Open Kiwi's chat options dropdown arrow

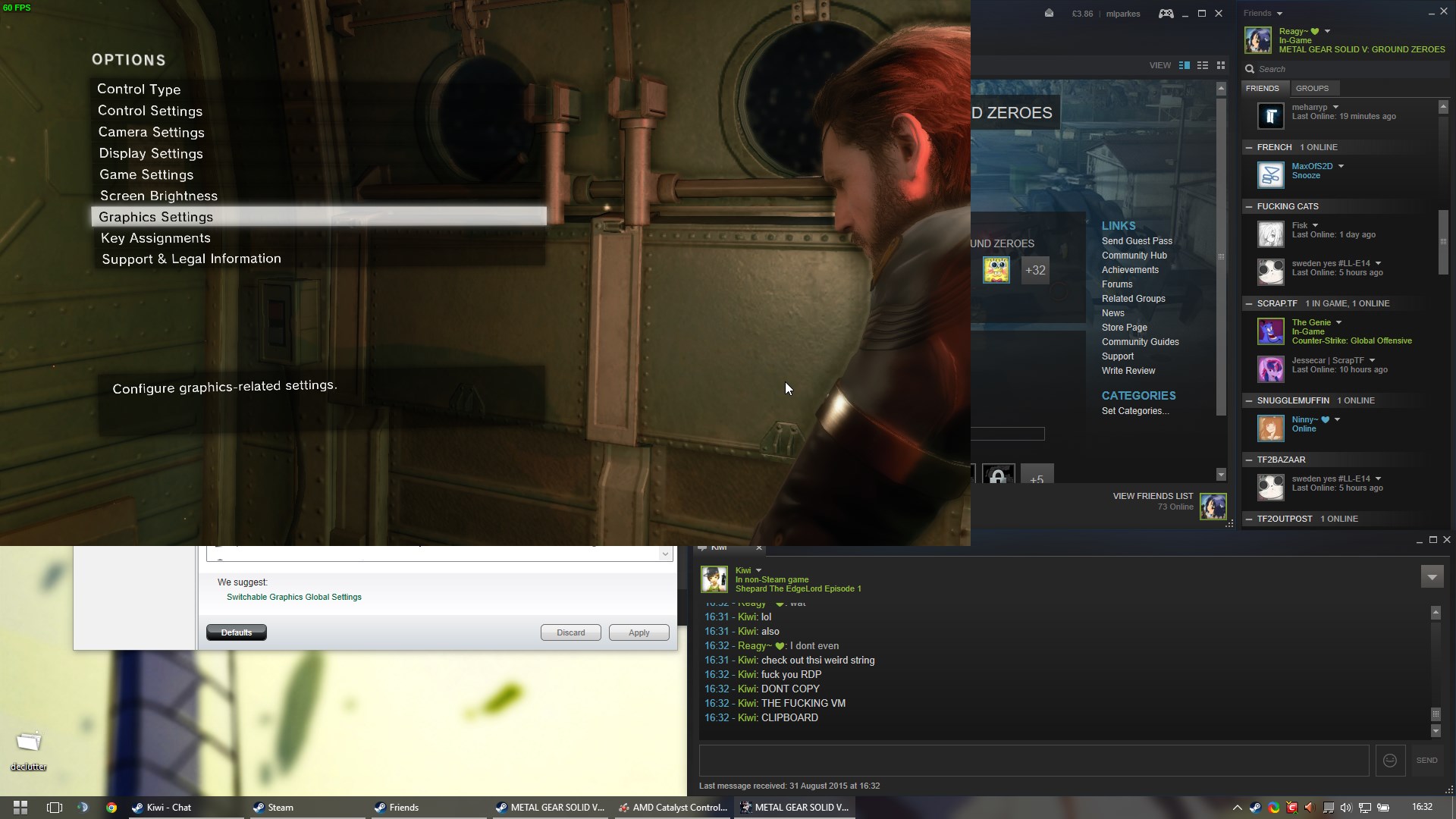click(758, 570)
